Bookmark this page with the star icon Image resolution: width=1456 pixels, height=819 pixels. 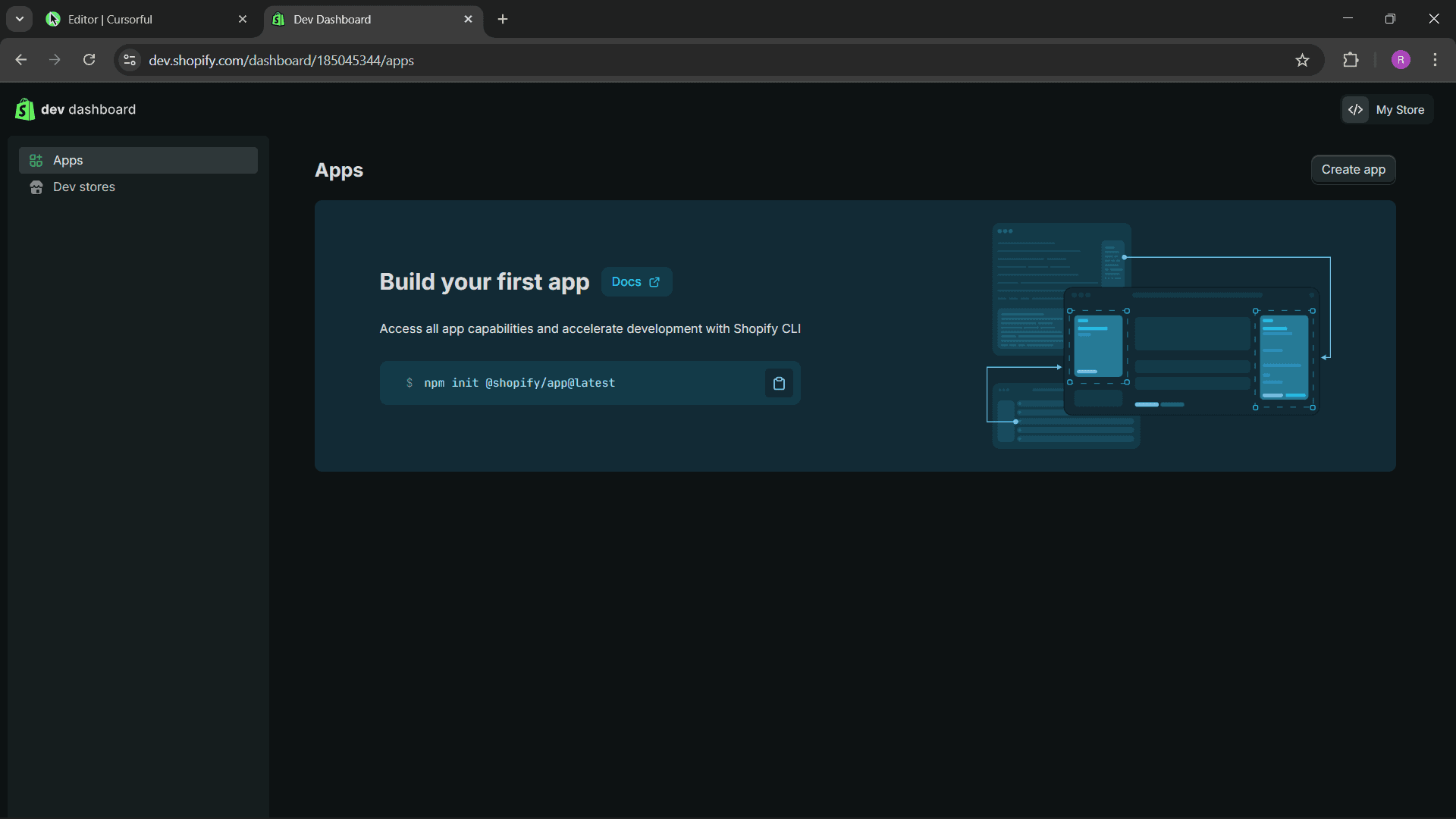coord(1302,61)
